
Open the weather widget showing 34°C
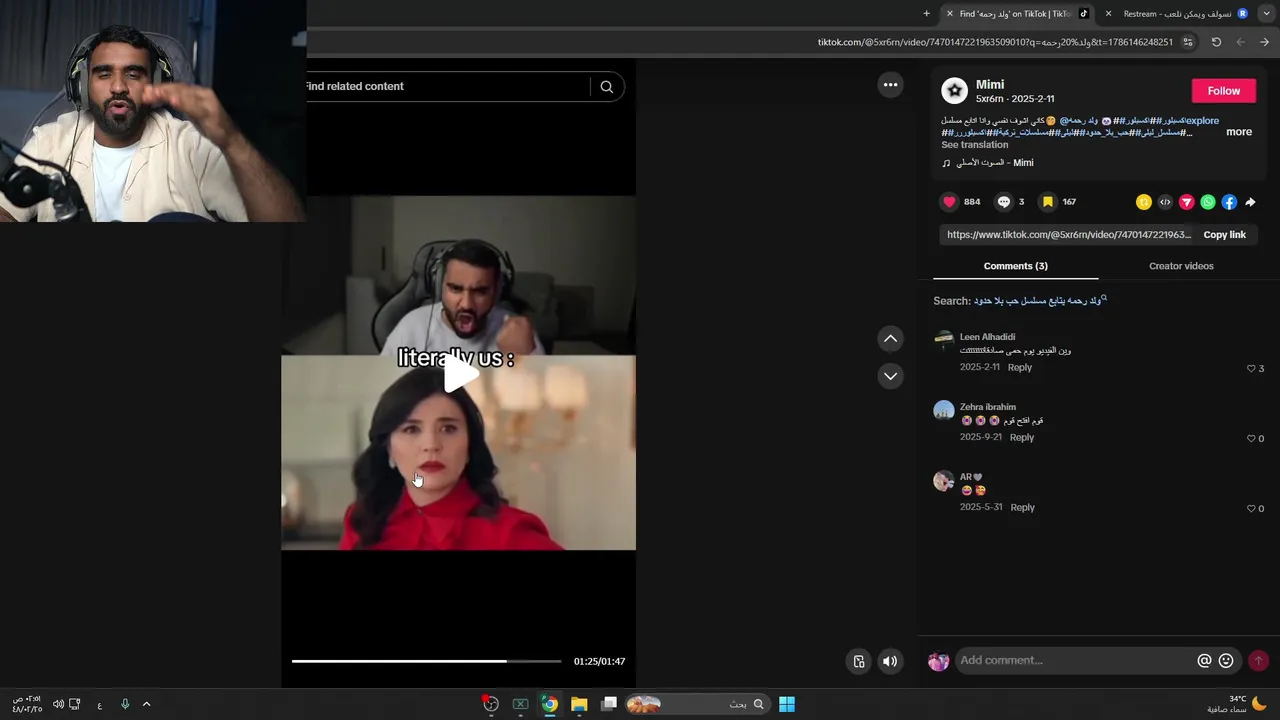pyautogui.click(x=1237, y=704)
